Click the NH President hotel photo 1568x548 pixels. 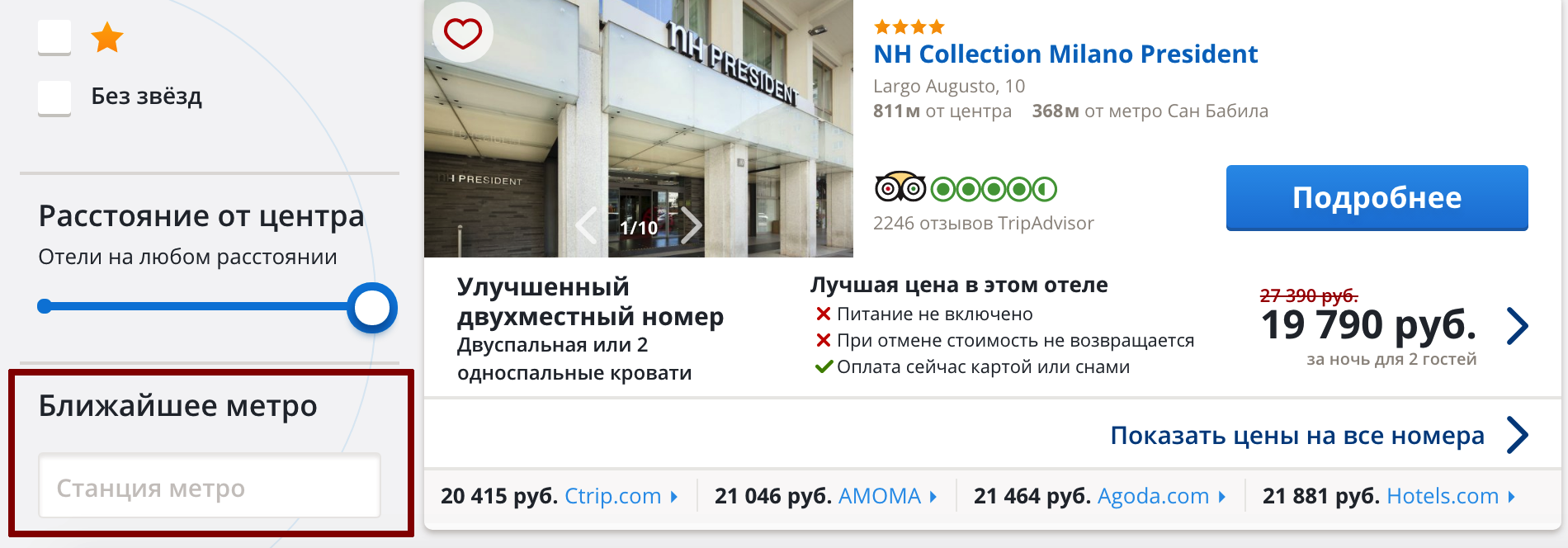tap(639, 129)
